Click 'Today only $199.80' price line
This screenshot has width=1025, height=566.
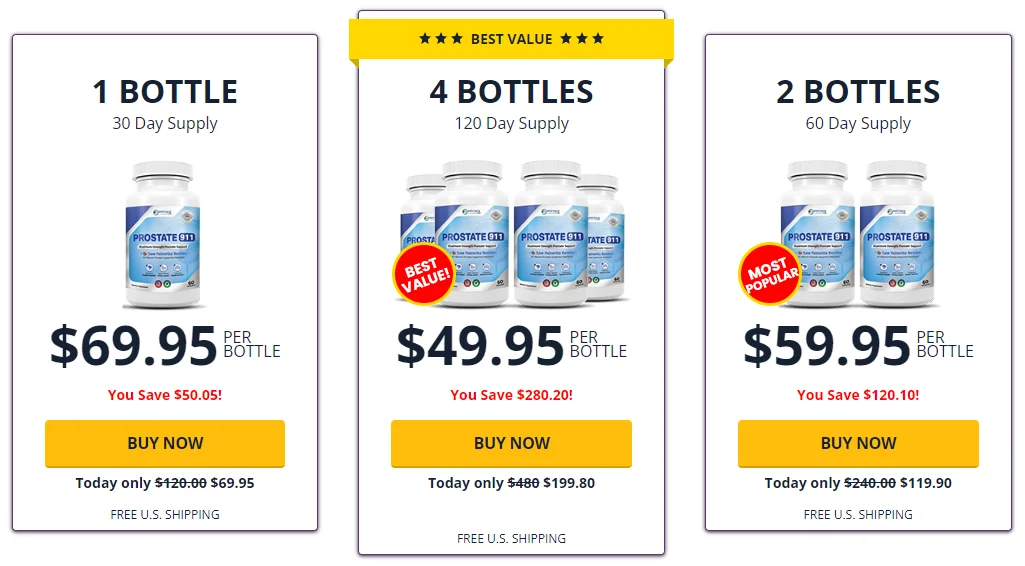coord(511,483)
